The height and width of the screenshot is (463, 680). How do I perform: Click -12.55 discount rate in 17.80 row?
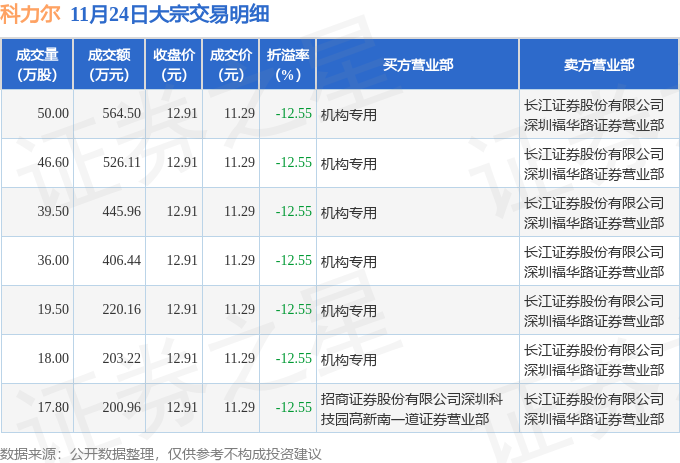[294, 408]
